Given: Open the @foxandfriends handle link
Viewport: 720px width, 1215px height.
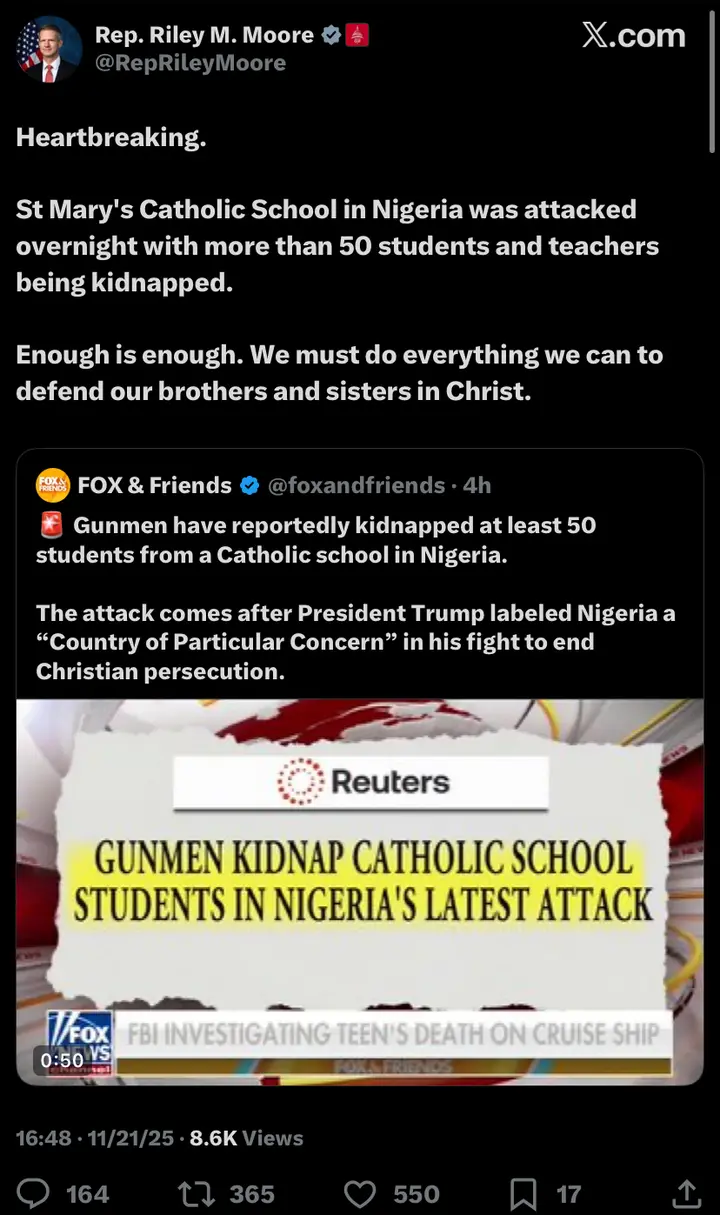Looking at the screenshot, I should coord(356,486).
